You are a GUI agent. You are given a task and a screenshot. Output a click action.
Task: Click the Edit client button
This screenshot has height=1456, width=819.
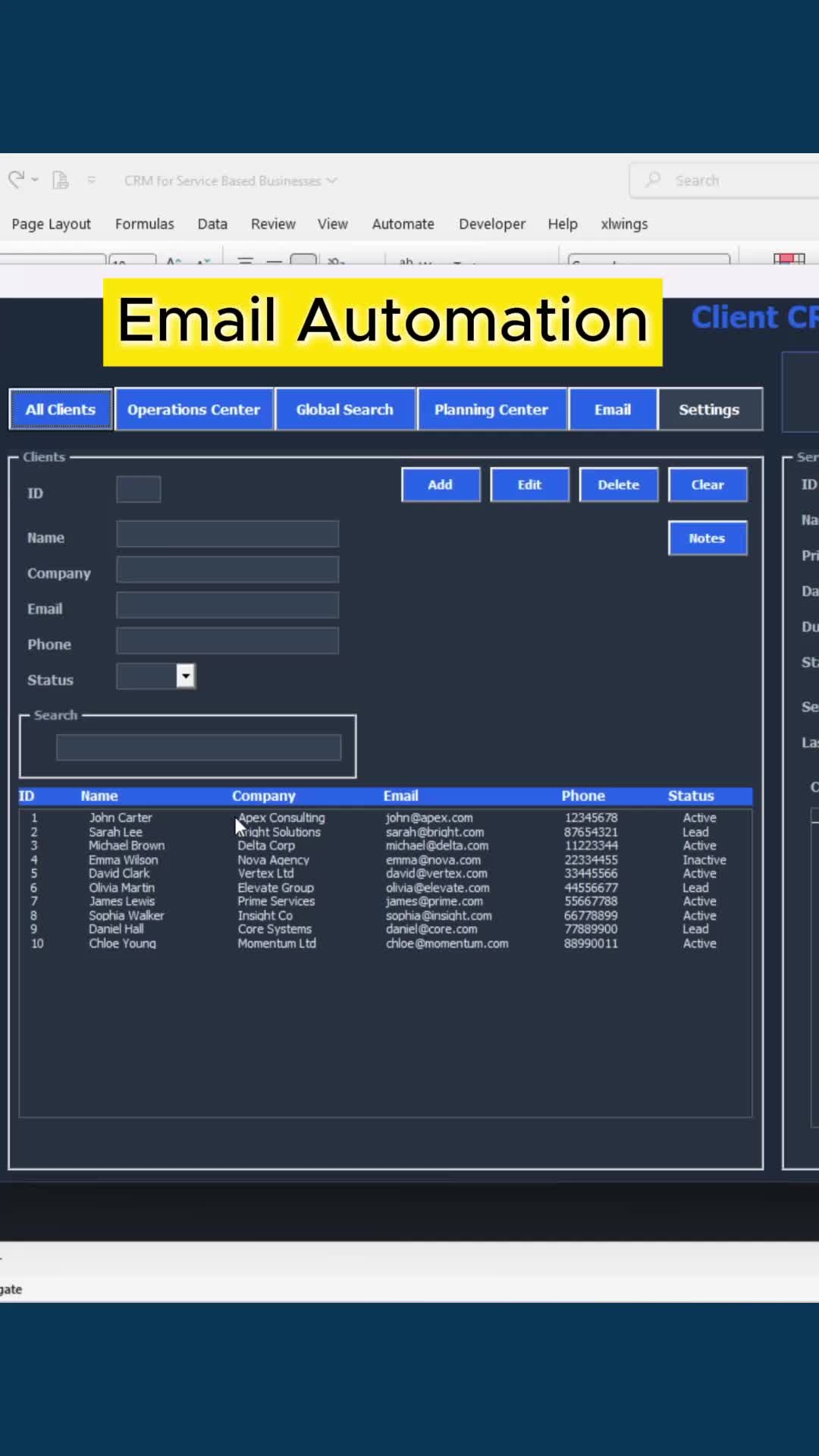coord(529,485)
